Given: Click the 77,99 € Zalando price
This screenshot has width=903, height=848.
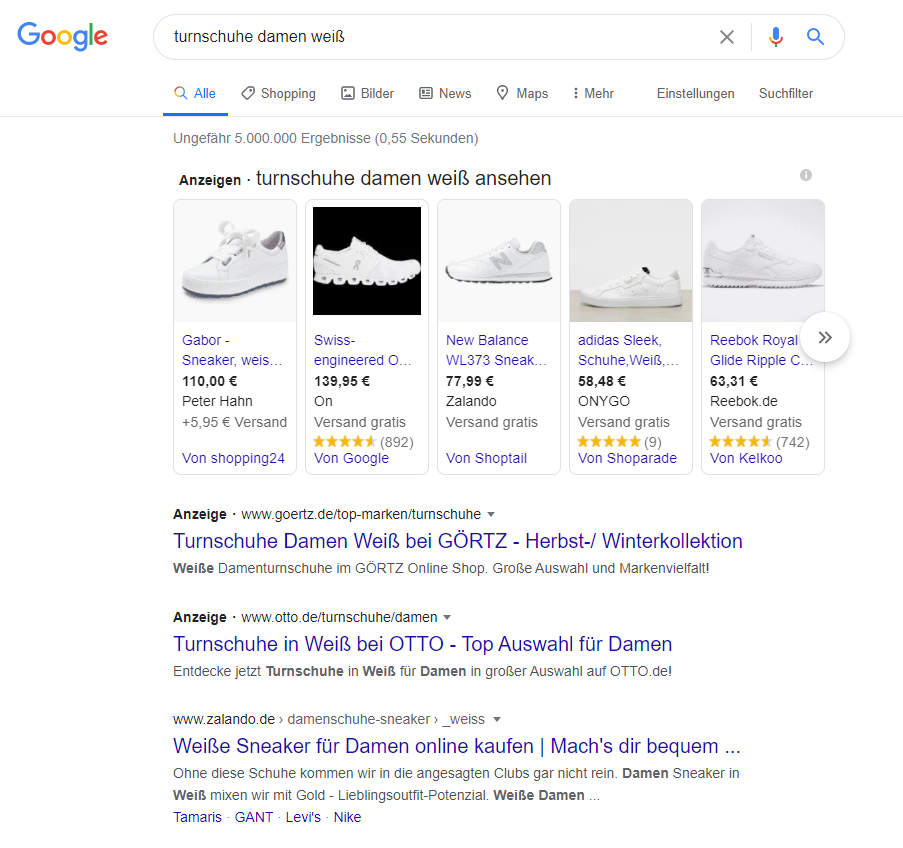Looking at the screenshot, I should [x=470, y=381].
